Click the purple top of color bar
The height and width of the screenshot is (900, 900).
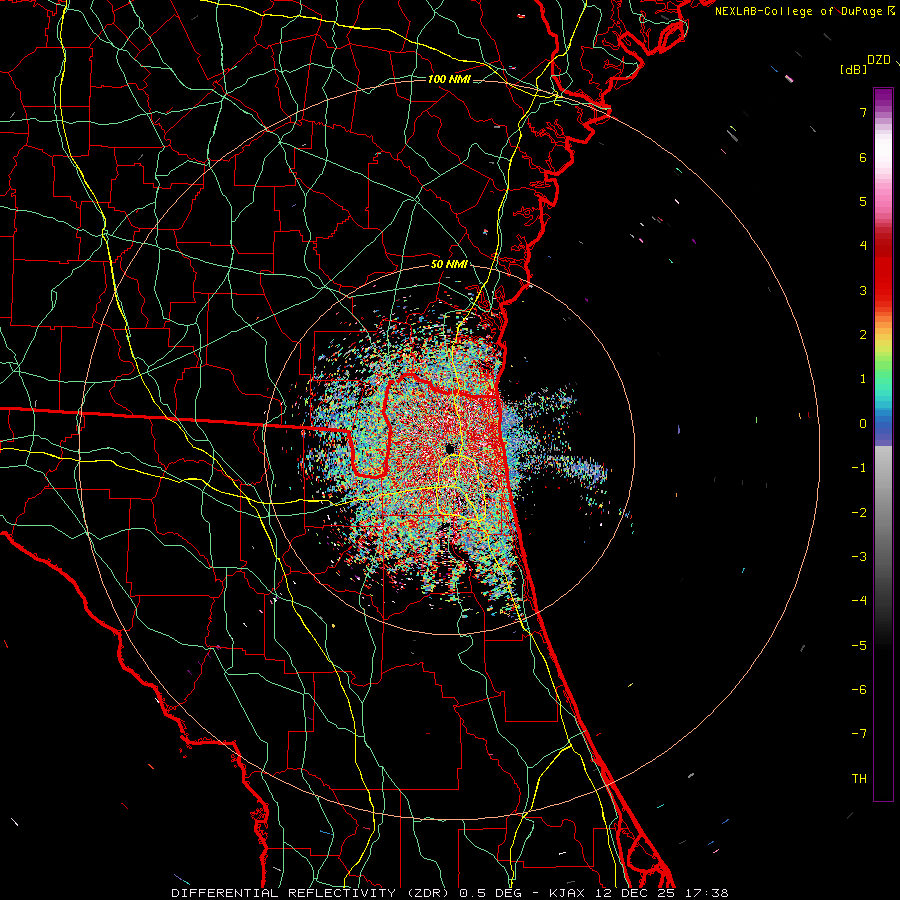(x=883, y=98)
